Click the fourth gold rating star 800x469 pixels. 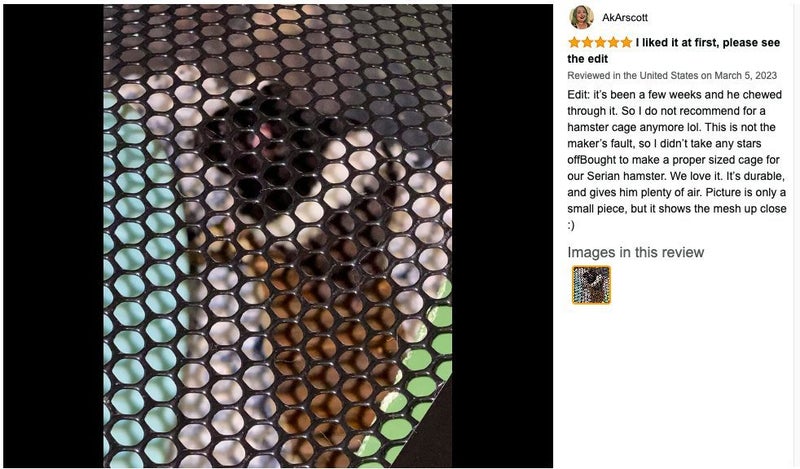[613, 42]
